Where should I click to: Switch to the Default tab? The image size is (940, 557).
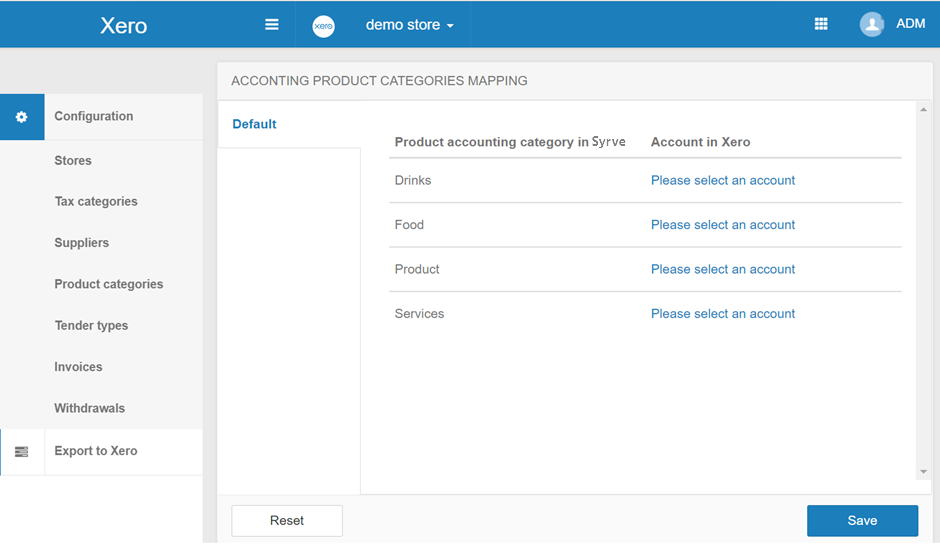point(254,125)
